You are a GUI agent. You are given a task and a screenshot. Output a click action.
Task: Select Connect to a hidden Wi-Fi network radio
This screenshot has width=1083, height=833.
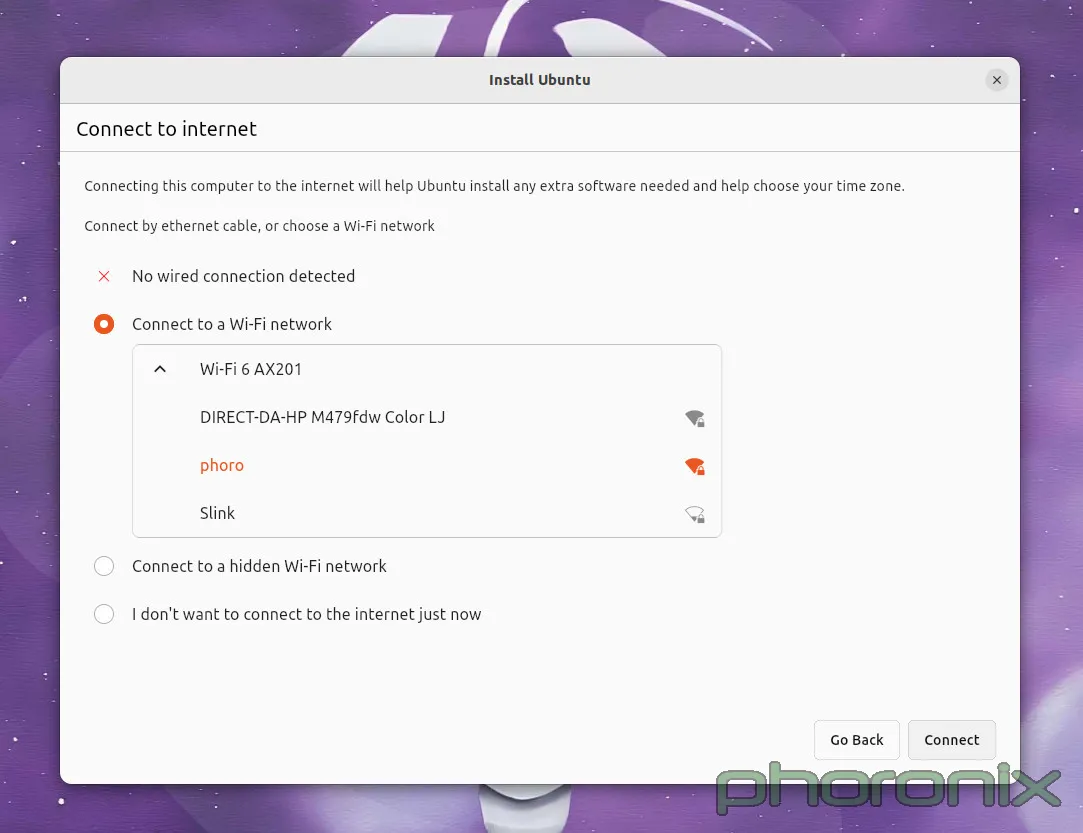pyautogui.click(x=104, y=566)
